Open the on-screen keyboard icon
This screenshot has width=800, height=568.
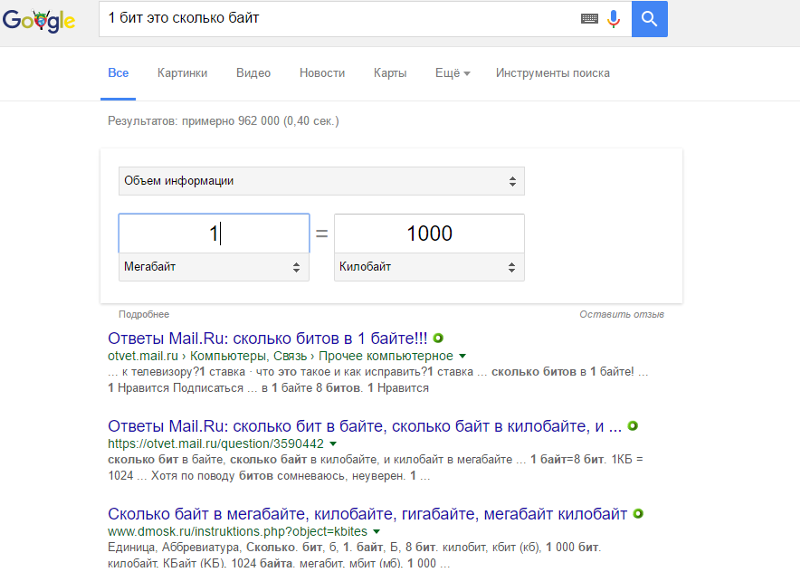click(589, 19)
